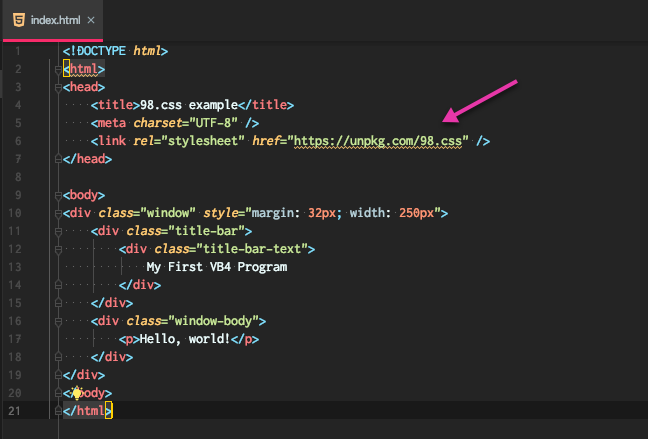Collapse the html tag fold marker on line 2

tap(58, 69)
